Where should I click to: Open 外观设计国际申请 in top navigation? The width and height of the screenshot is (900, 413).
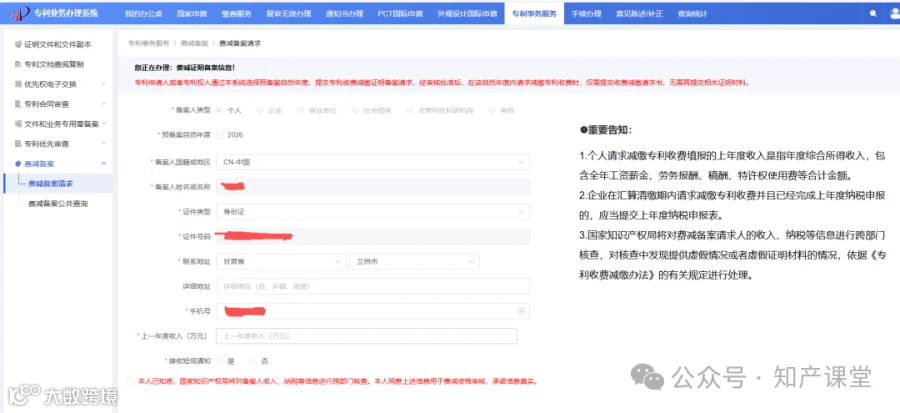click(467, 13)
